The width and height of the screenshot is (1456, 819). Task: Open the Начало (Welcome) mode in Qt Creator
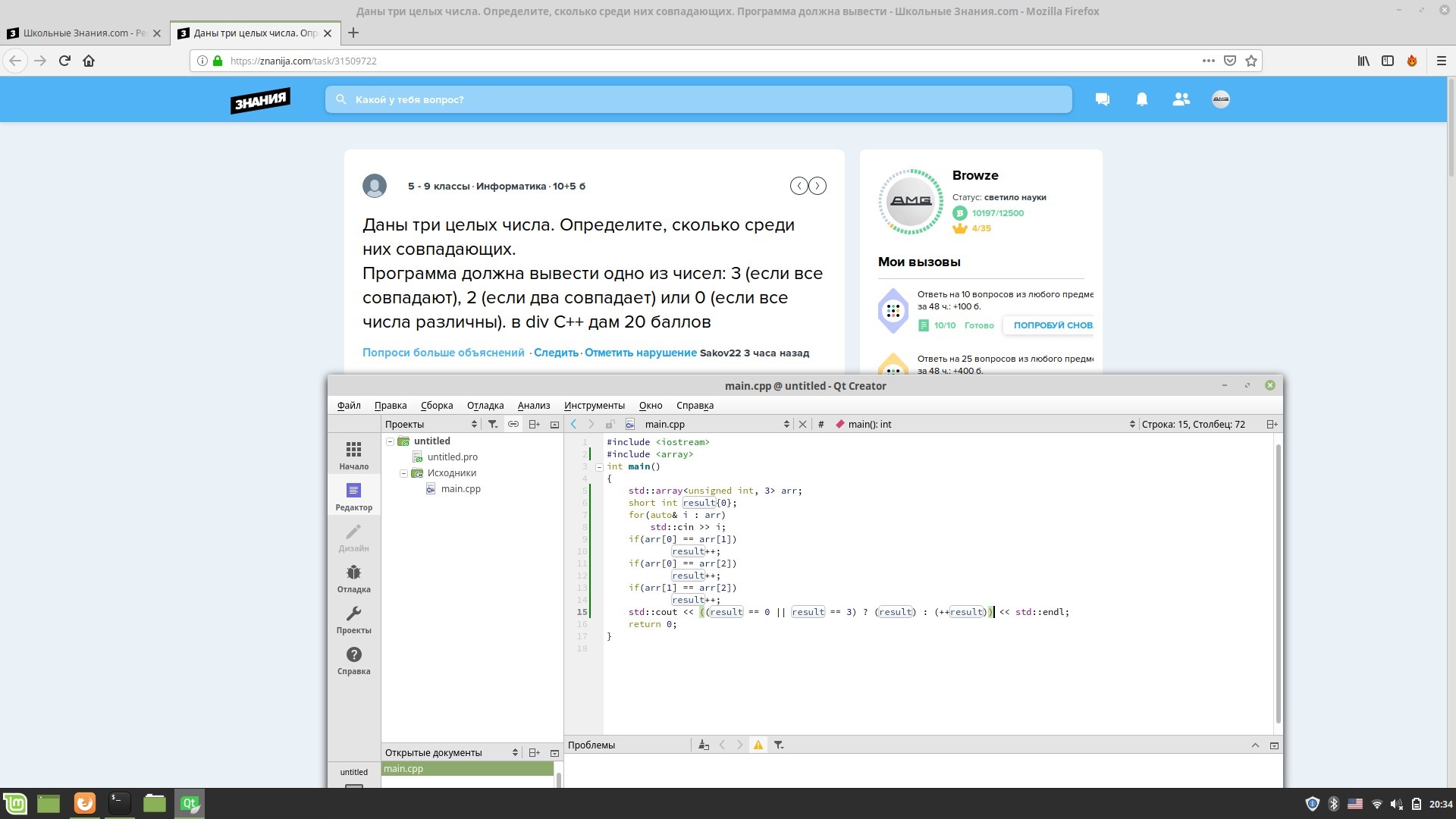point(353,455)
